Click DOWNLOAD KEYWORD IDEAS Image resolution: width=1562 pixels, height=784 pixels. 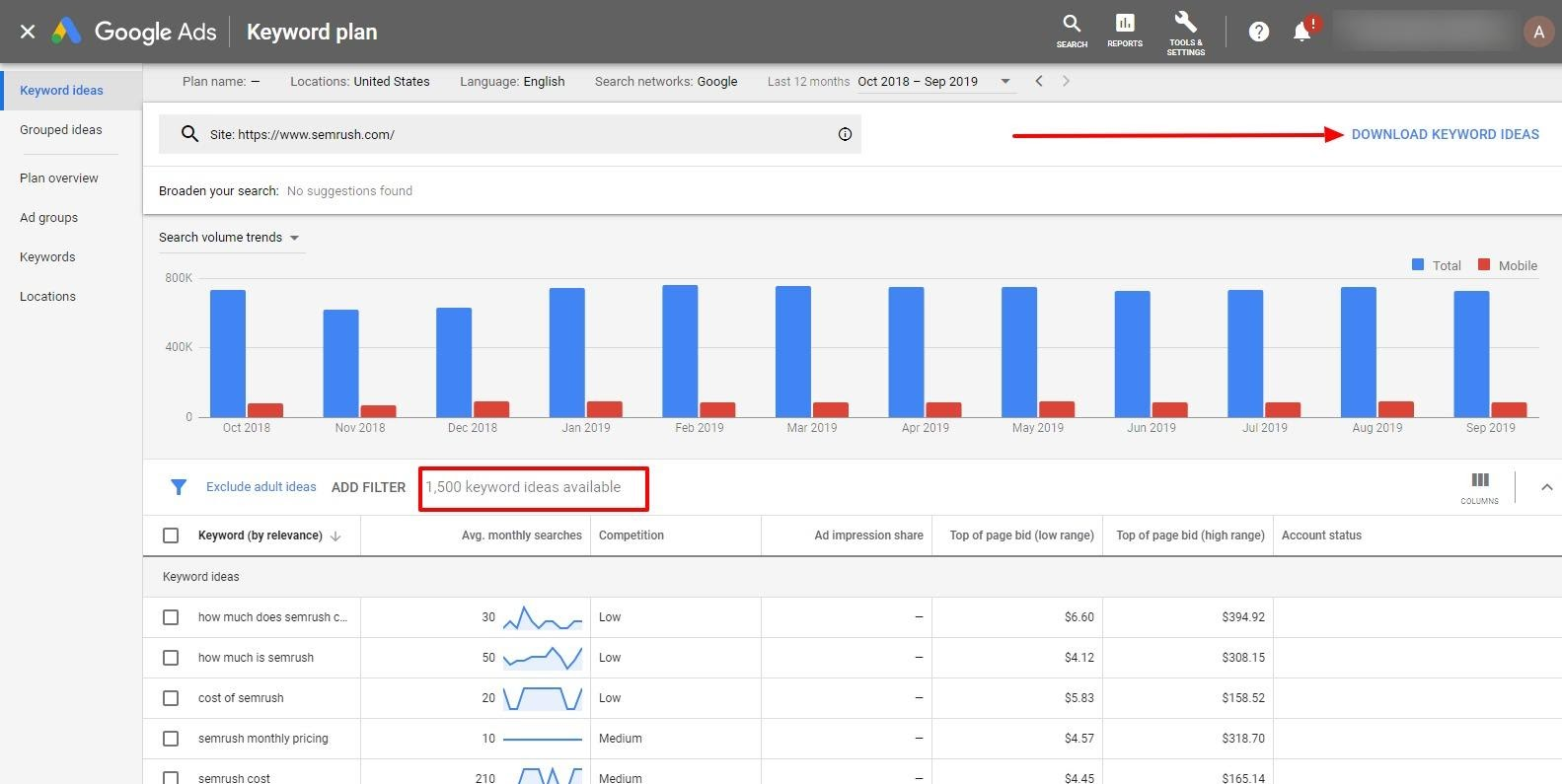tap(1445, 134)
